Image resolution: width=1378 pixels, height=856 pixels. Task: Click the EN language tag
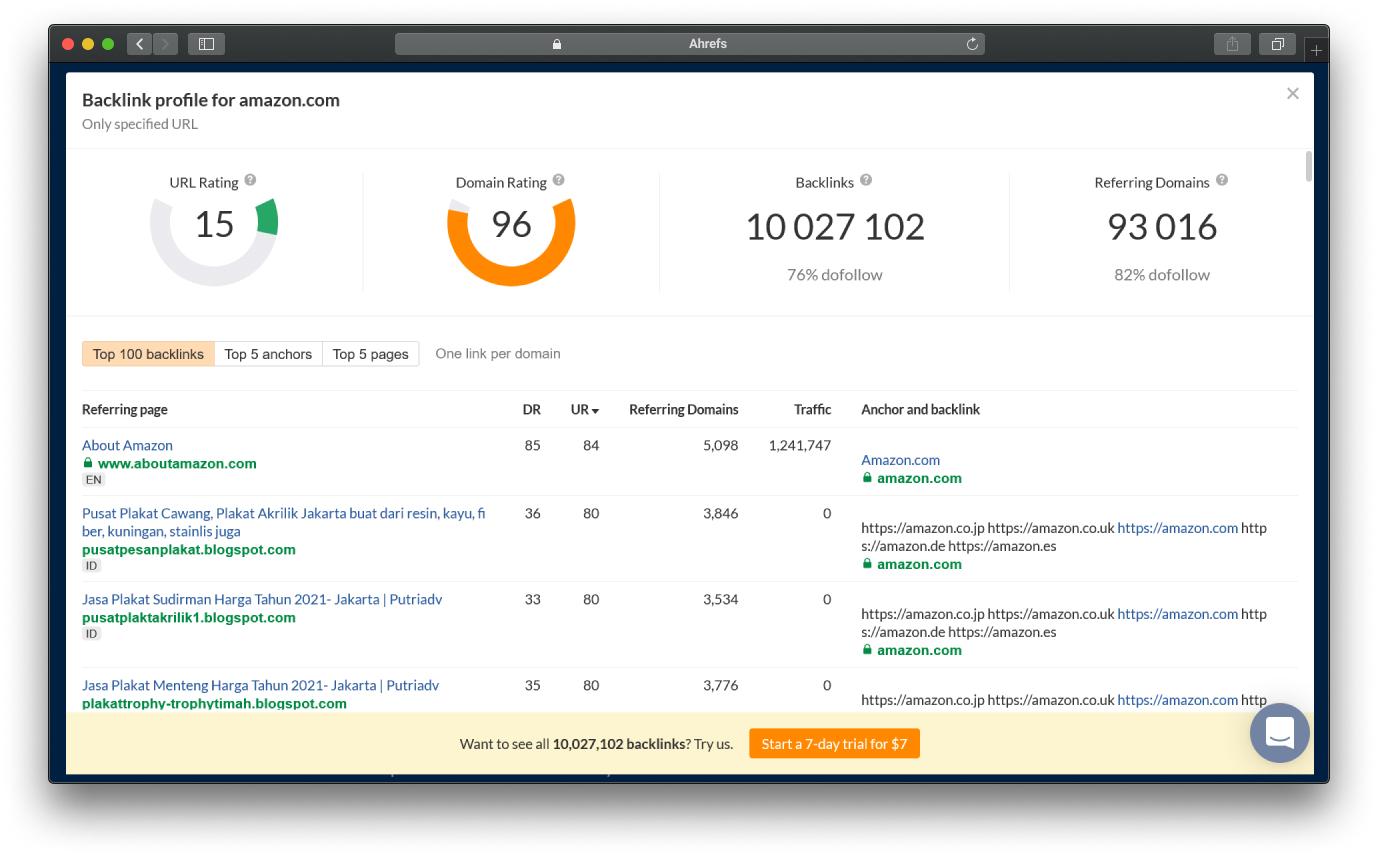tap(93, 480)
